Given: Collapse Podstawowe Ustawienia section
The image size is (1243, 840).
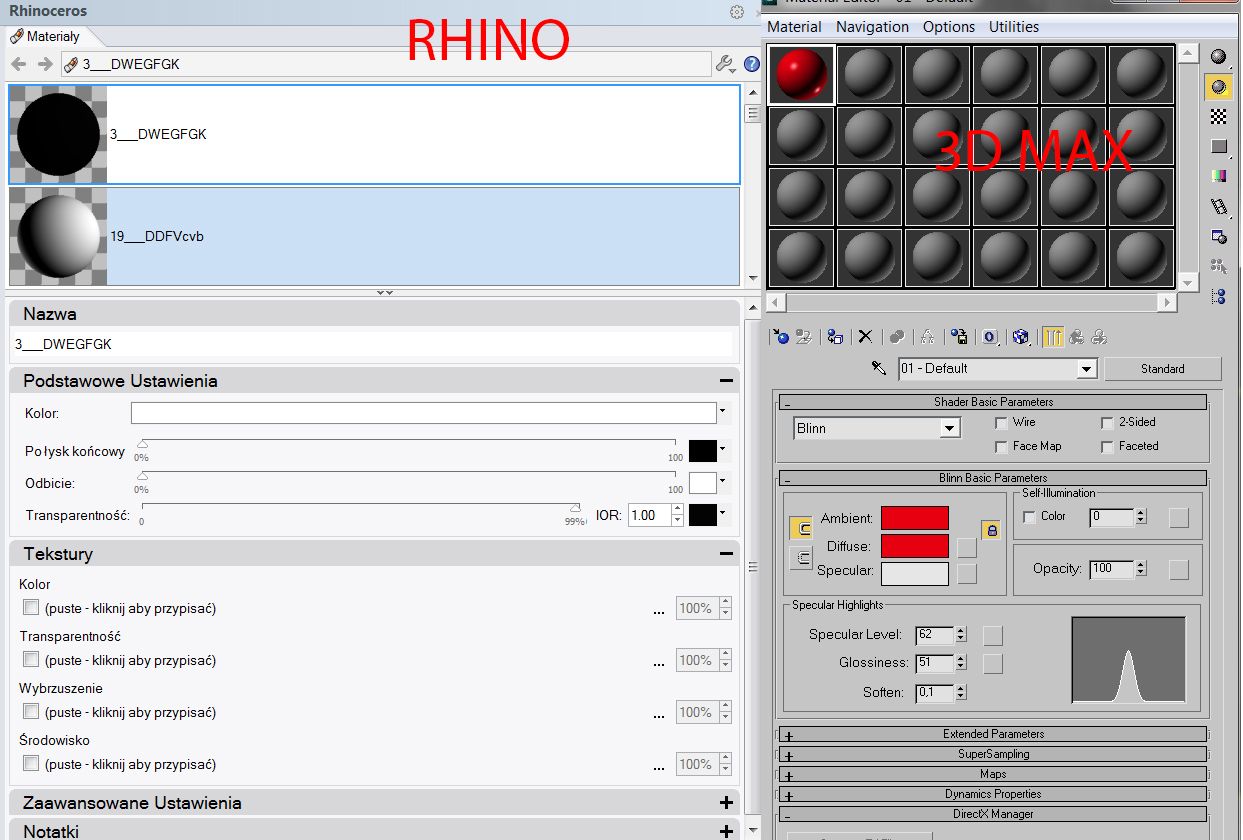Looking at the screenshot, I should click(726, 381).
